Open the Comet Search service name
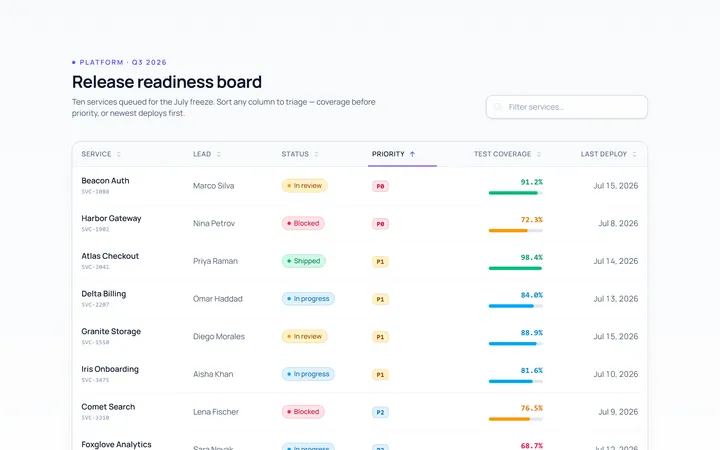The width and height of the screenshot is (720, 450). [108, 407]
